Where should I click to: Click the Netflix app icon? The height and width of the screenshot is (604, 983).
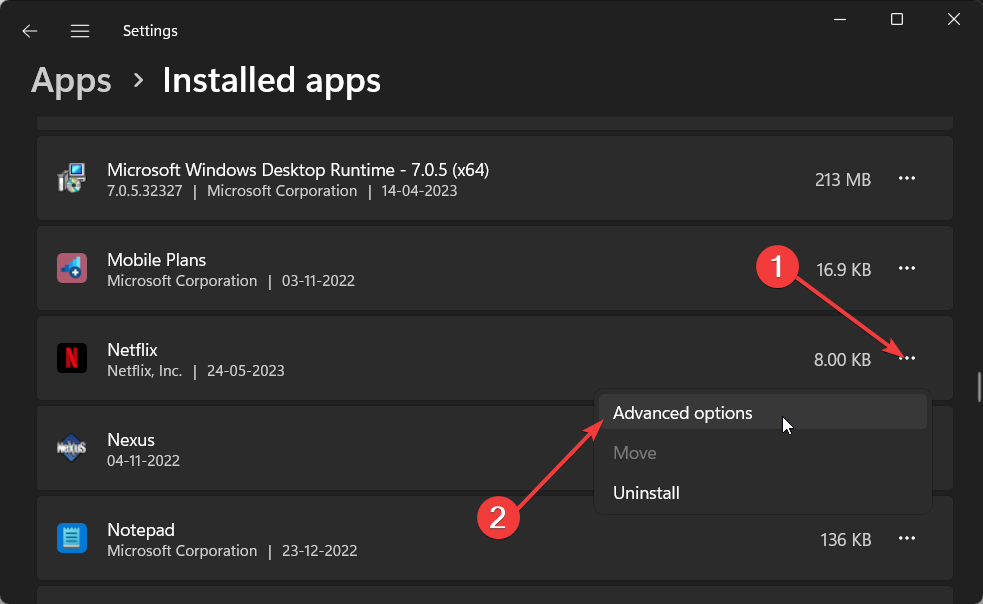[x=71, y=358]
